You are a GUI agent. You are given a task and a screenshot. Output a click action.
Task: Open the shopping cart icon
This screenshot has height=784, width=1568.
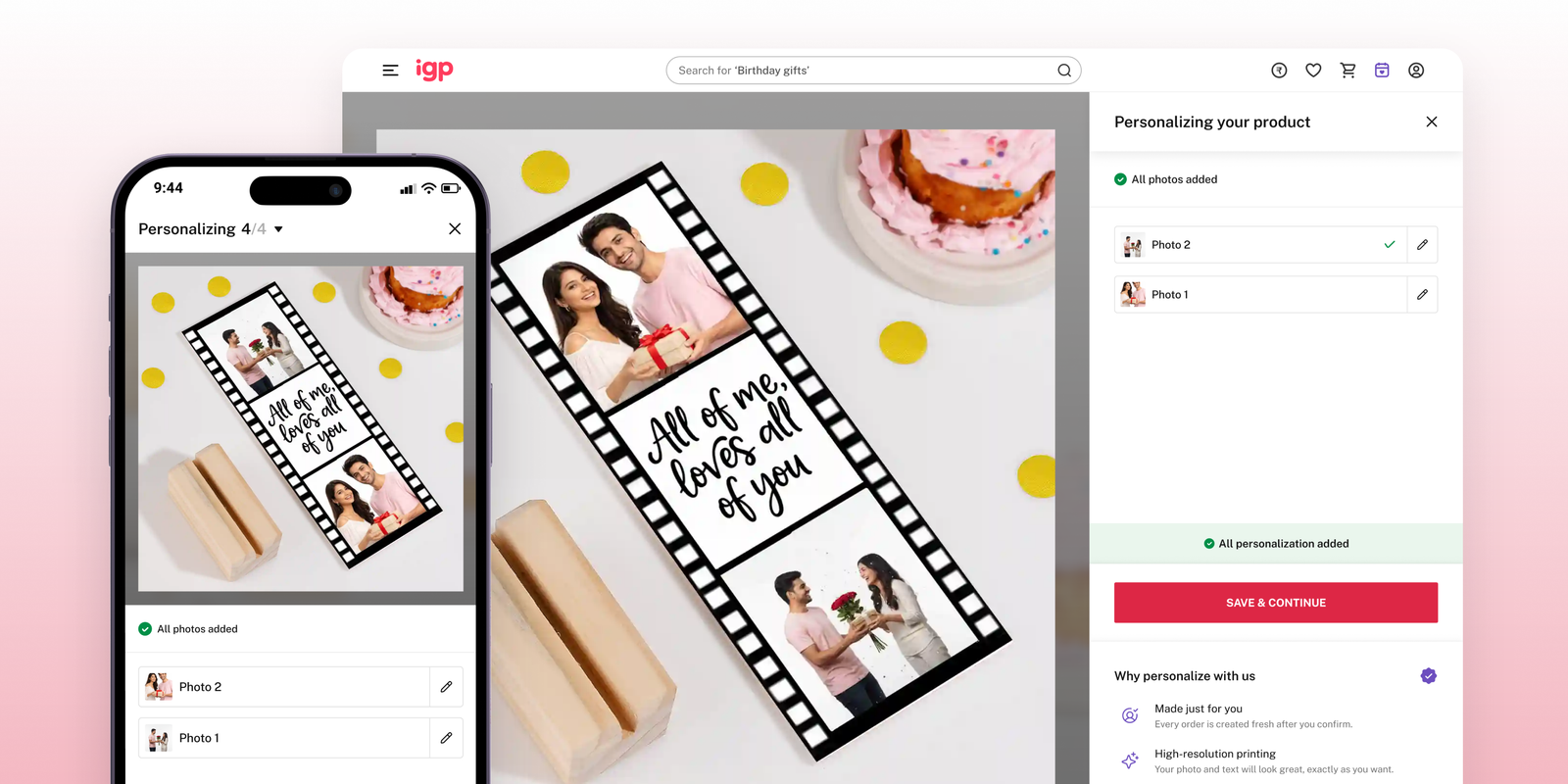coord(1347,71)
